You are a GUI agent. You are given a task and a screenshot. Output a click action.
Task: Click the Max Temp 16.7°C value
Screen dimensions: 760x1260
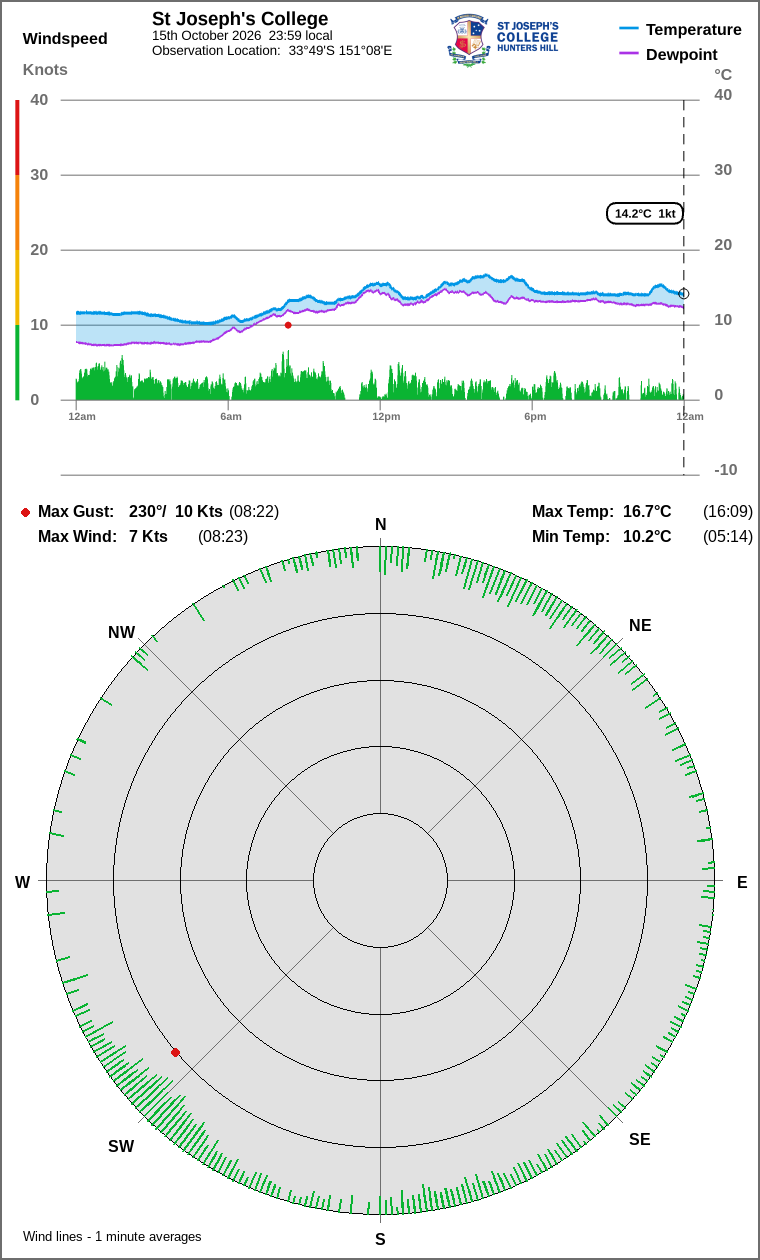(647, 512)
